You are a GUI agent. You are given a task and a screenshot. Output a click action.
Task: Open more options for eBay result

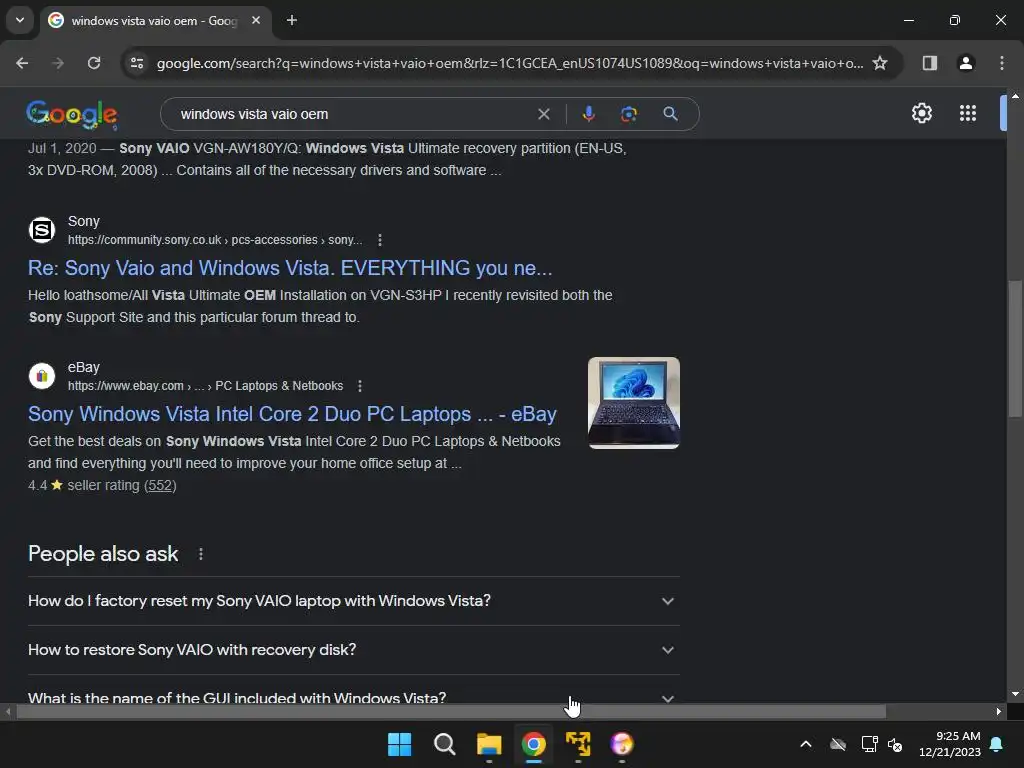359,387
